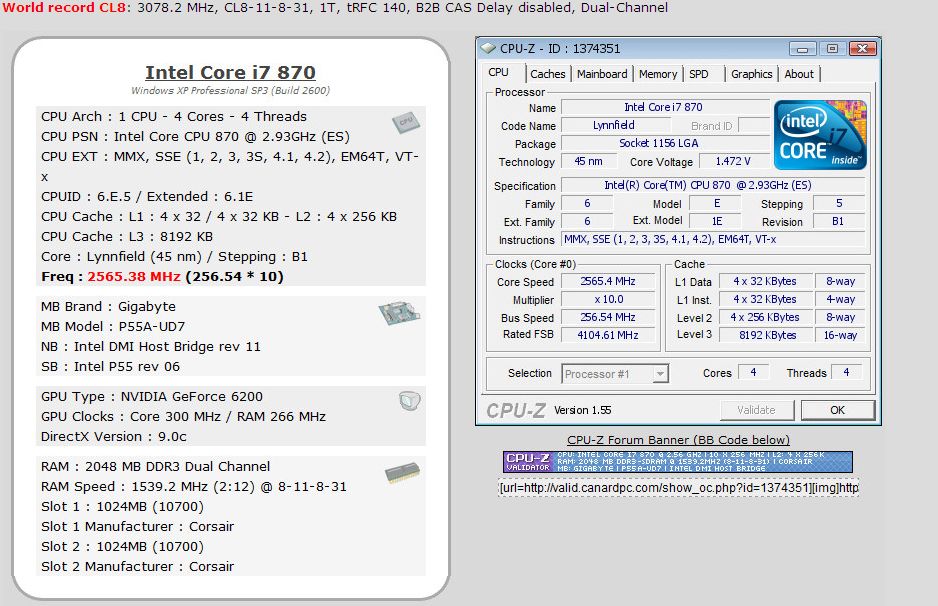The width and height of the screenshot is (938, 606).
Task: Switch to the Caches tab
Action: click(547, 74)
